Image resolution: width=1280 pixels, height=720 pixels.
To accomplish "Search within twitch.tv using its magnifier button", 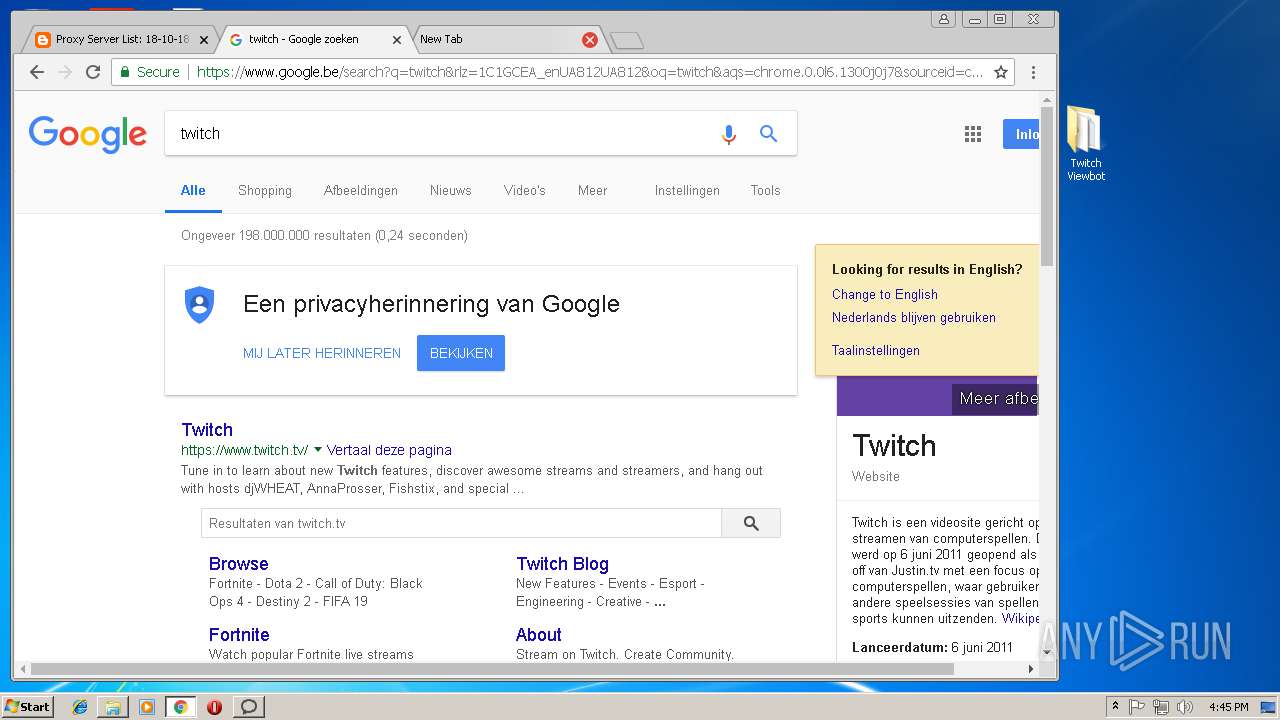I will click(x=751, y=523).
